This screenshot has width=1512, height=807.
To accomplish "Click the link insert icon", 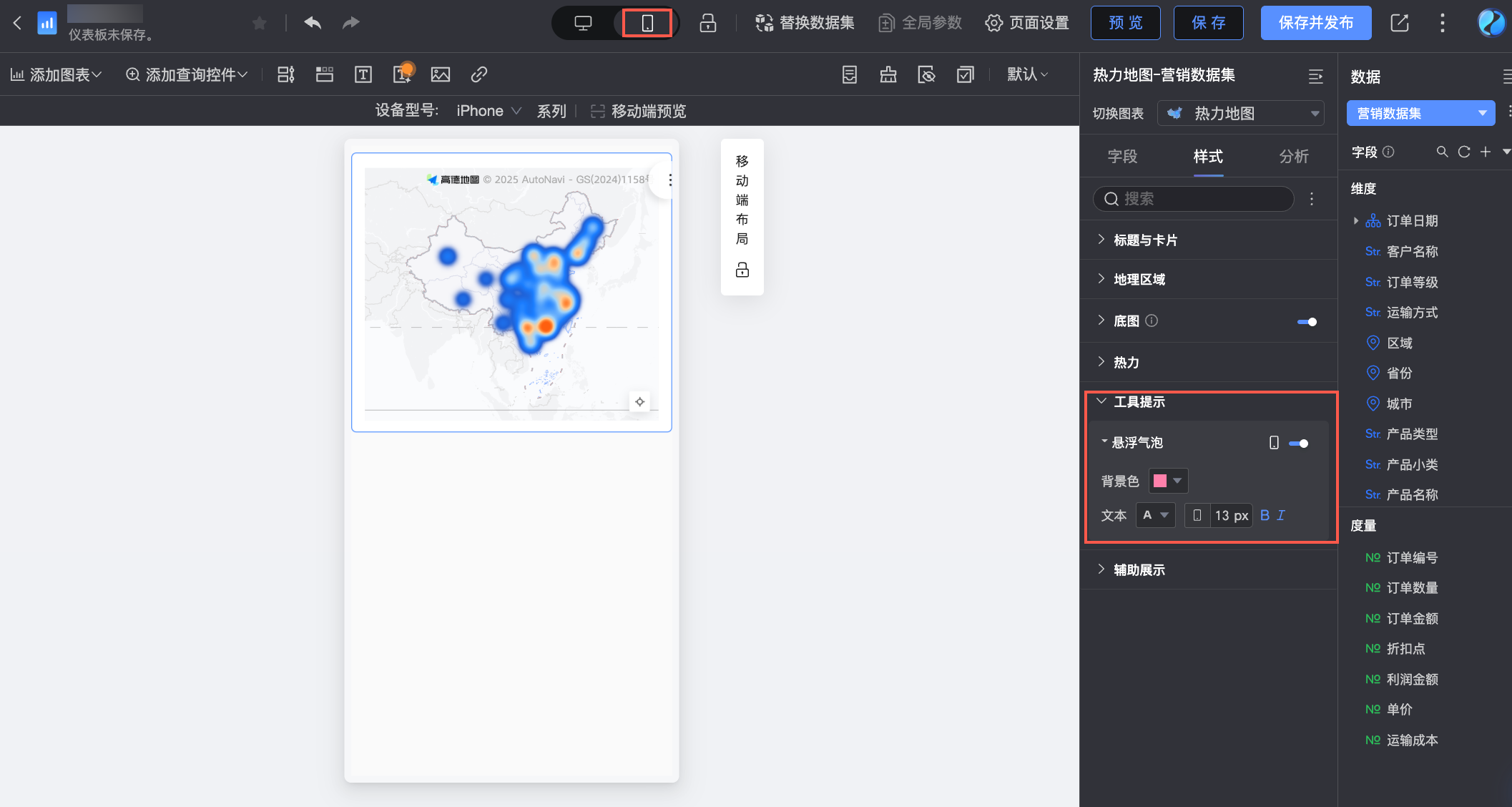I will [479, 74].
